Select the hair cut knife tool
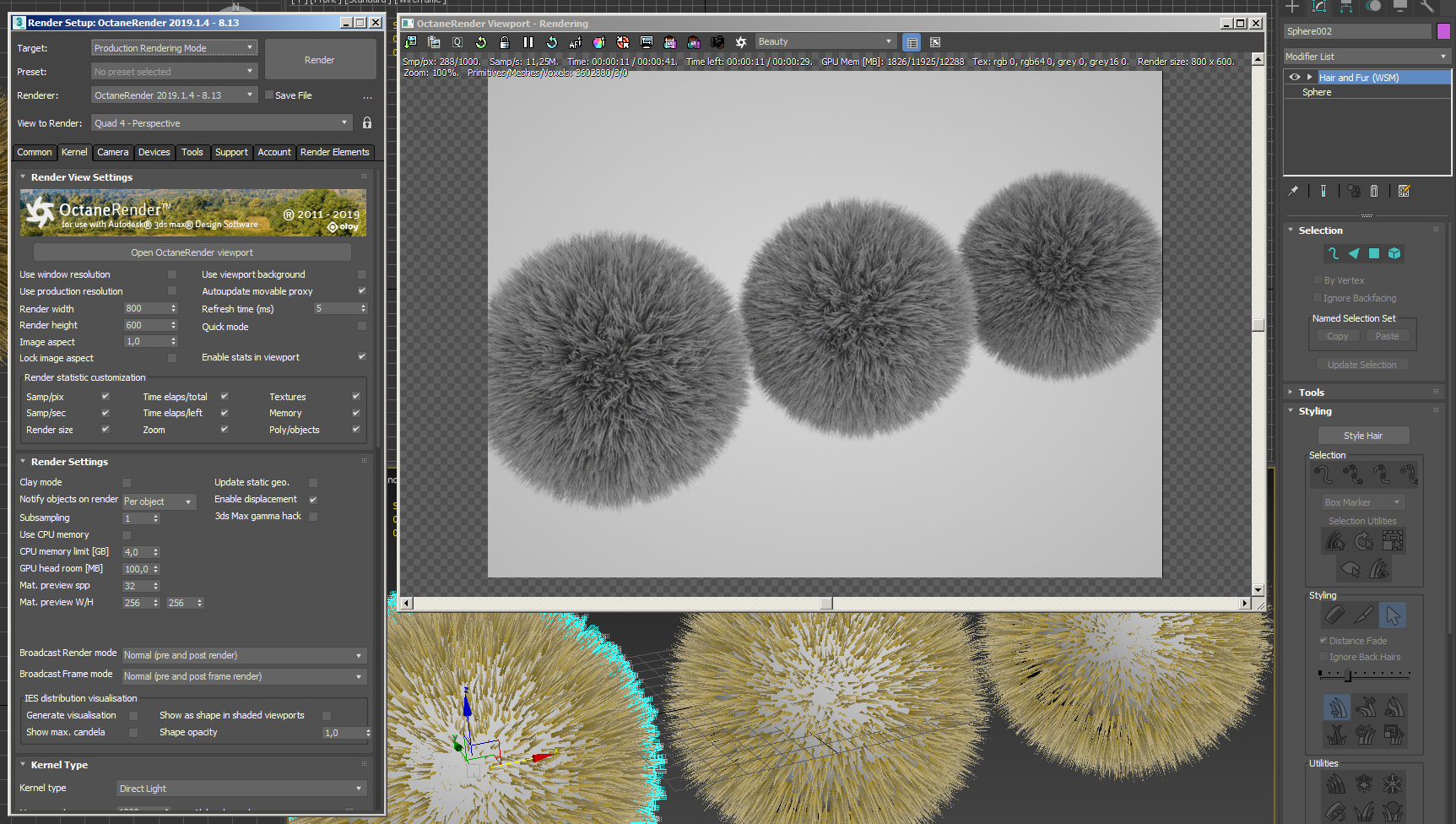Image resolution: width=1456 pixels, height=824 pixels. [1363, 615]
